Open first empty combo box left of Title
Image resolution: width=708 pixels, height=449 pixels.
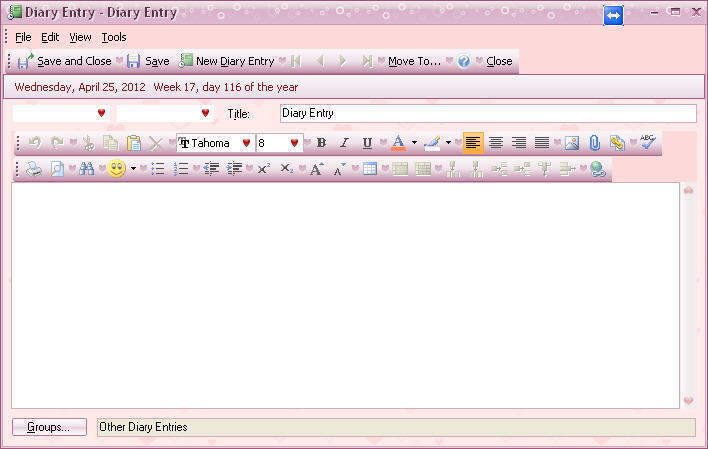click(x=61, y=113)
